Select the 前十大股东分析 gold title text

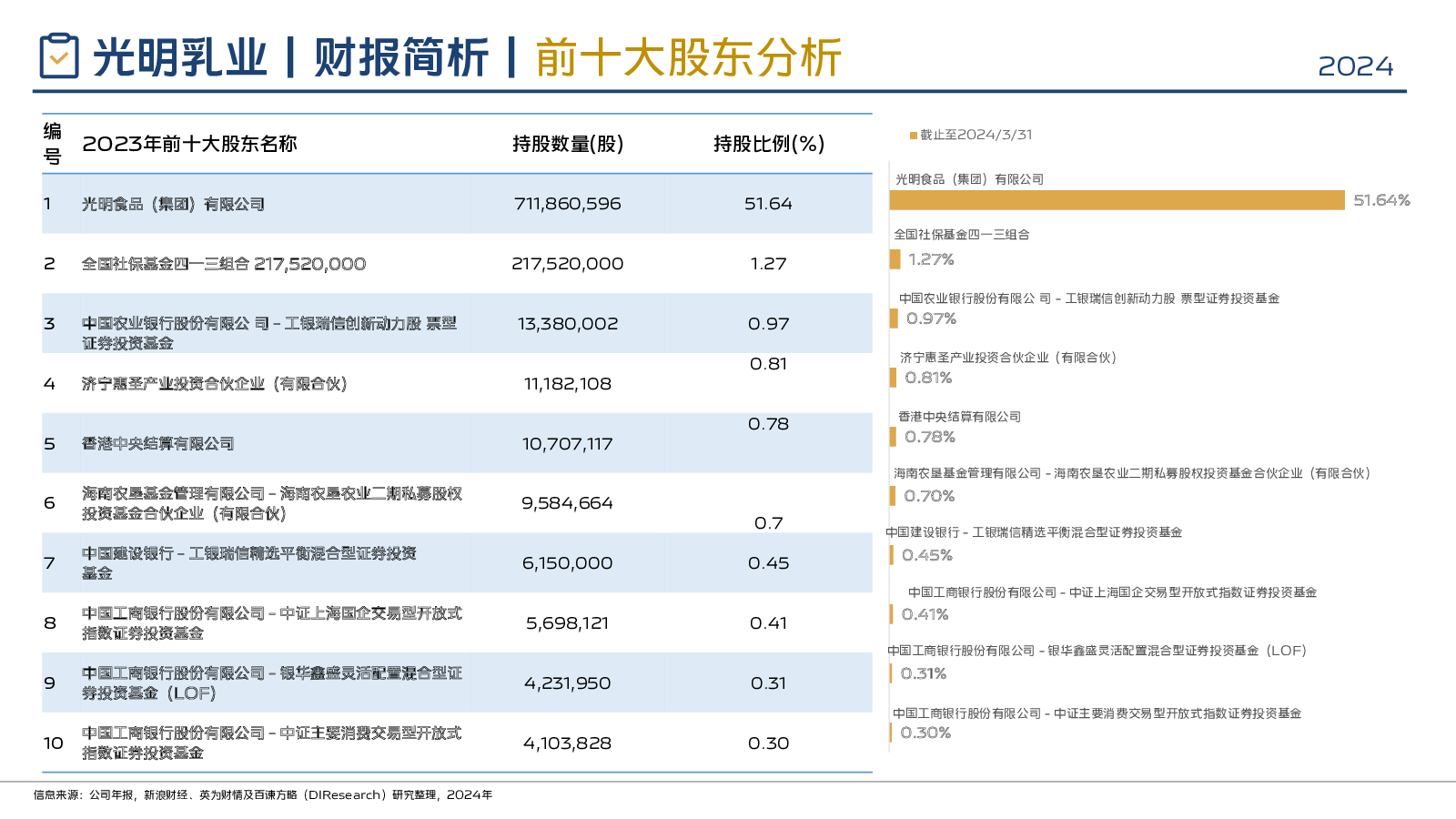(x=688, y=57)
